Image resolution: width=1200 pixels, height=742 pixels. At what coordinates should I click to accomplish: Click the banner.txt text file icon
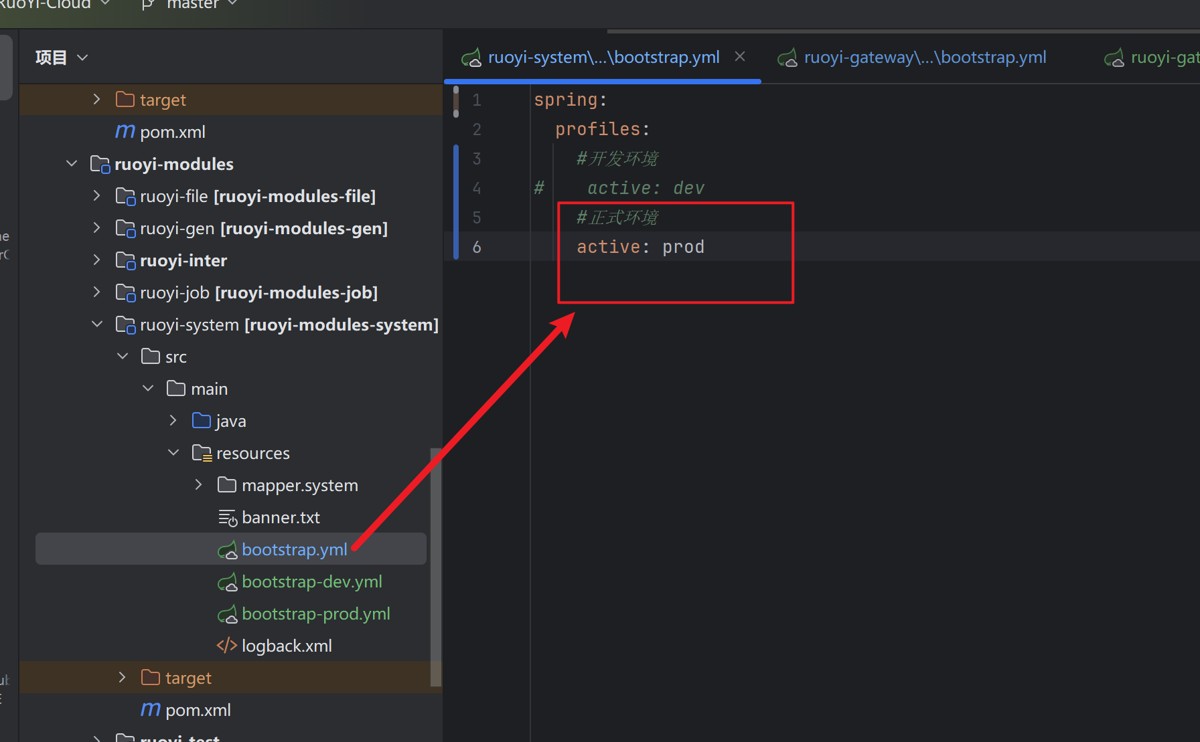(227, 518)
